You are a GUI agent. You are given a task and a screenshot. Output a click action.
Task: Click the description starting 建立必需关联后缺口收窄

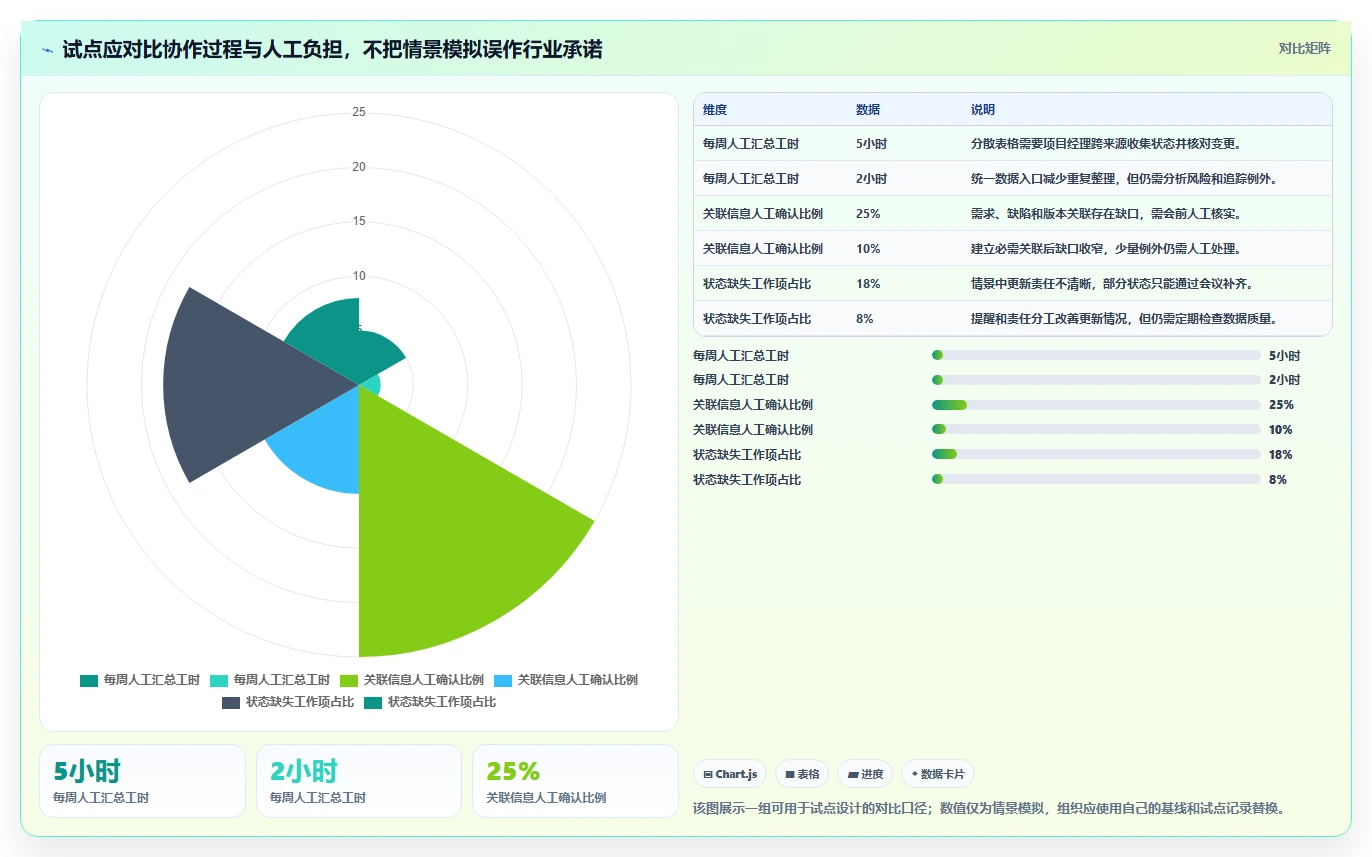1107,249
